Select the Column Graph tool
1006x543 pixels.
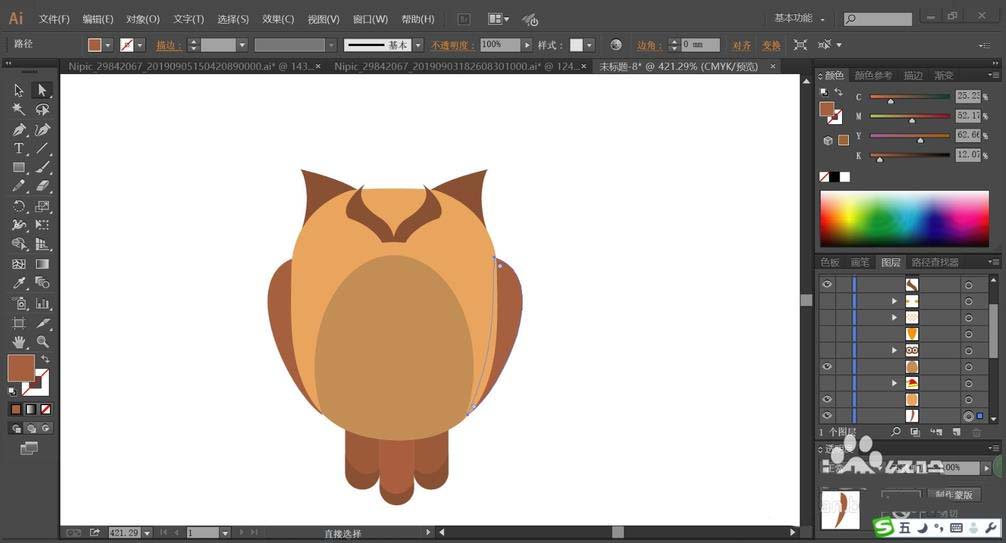coord(42,304)
